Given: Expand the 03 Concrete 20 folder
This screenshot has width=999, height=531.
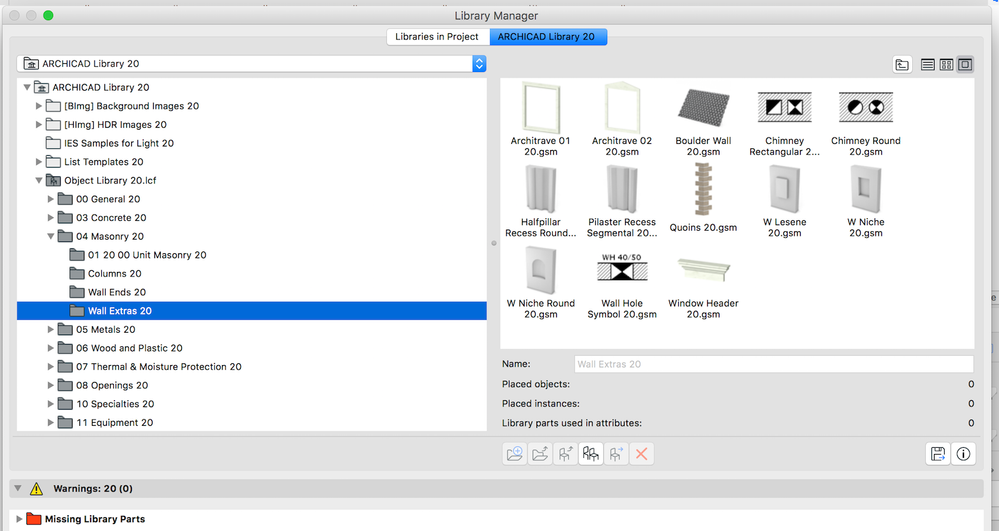Looking at the screenshot, I should point(51,217).
